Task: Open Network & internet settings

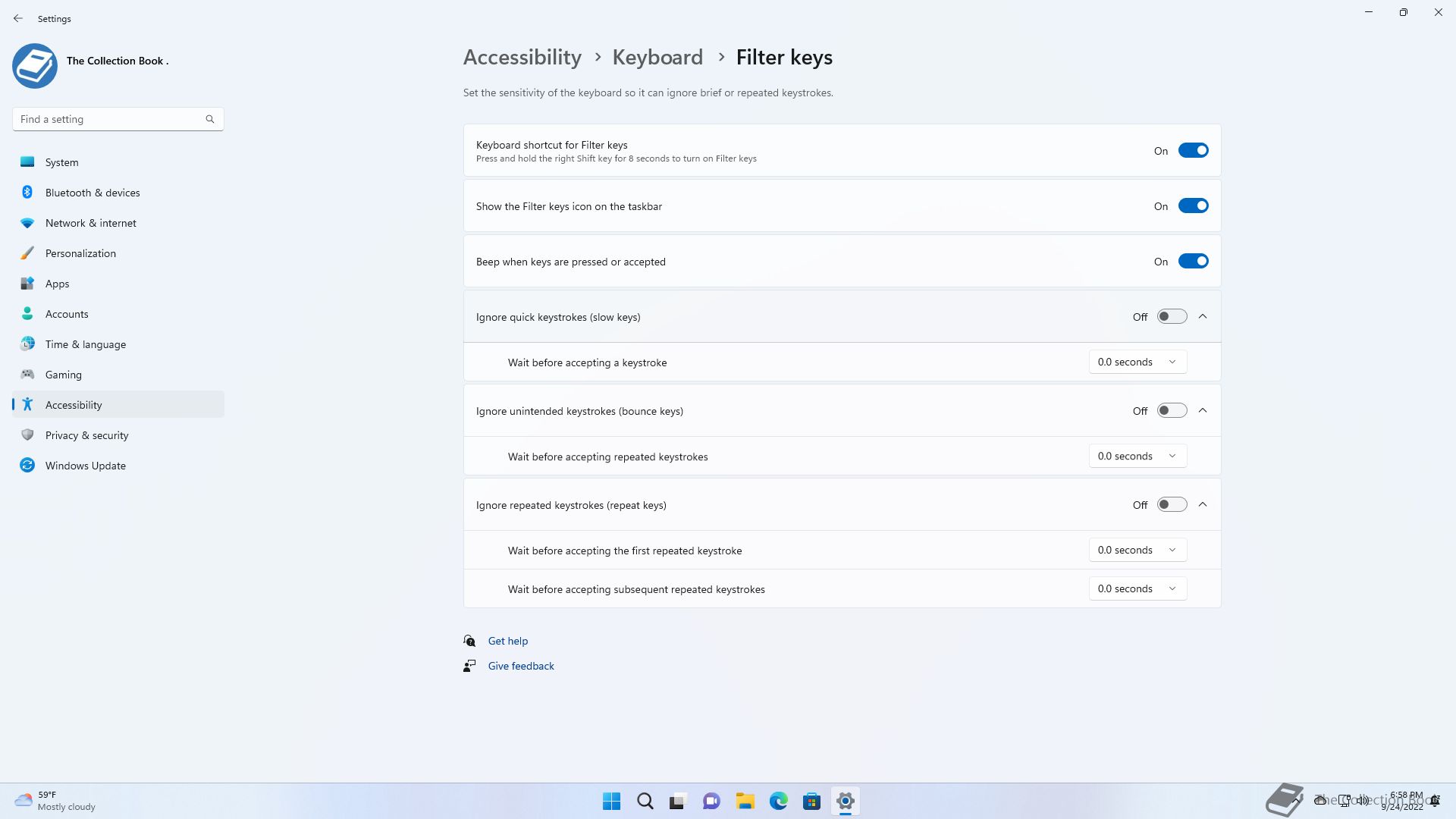Action: coord(90,223)
